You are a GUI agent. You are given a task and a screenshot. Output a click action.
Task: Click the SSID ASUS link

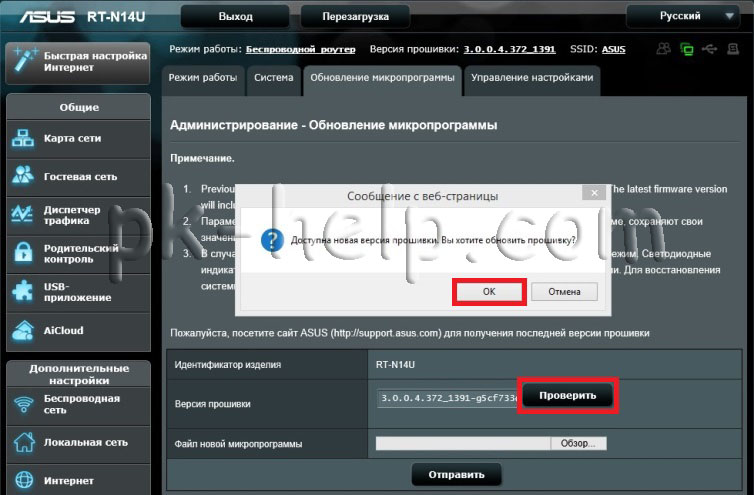[614, 49]
